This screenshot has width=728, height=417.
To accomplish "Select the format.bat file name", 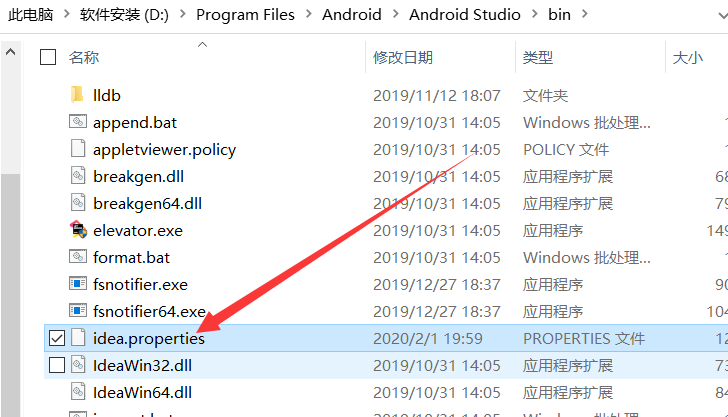I will coord(131,257).
